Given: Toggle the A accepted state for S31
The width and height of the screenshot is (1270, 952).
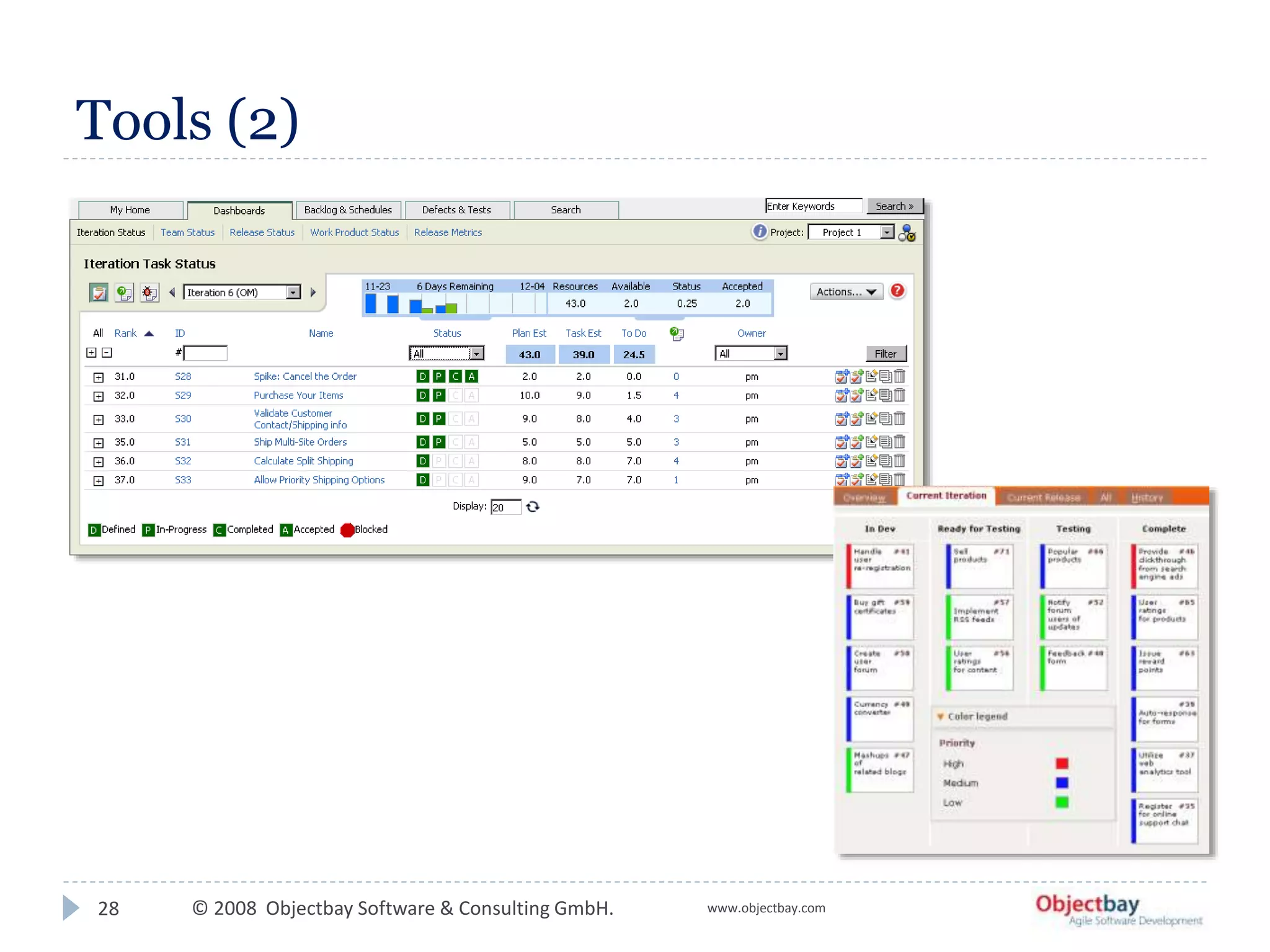Looking at the screenshot, I should [x=471, y=442].
